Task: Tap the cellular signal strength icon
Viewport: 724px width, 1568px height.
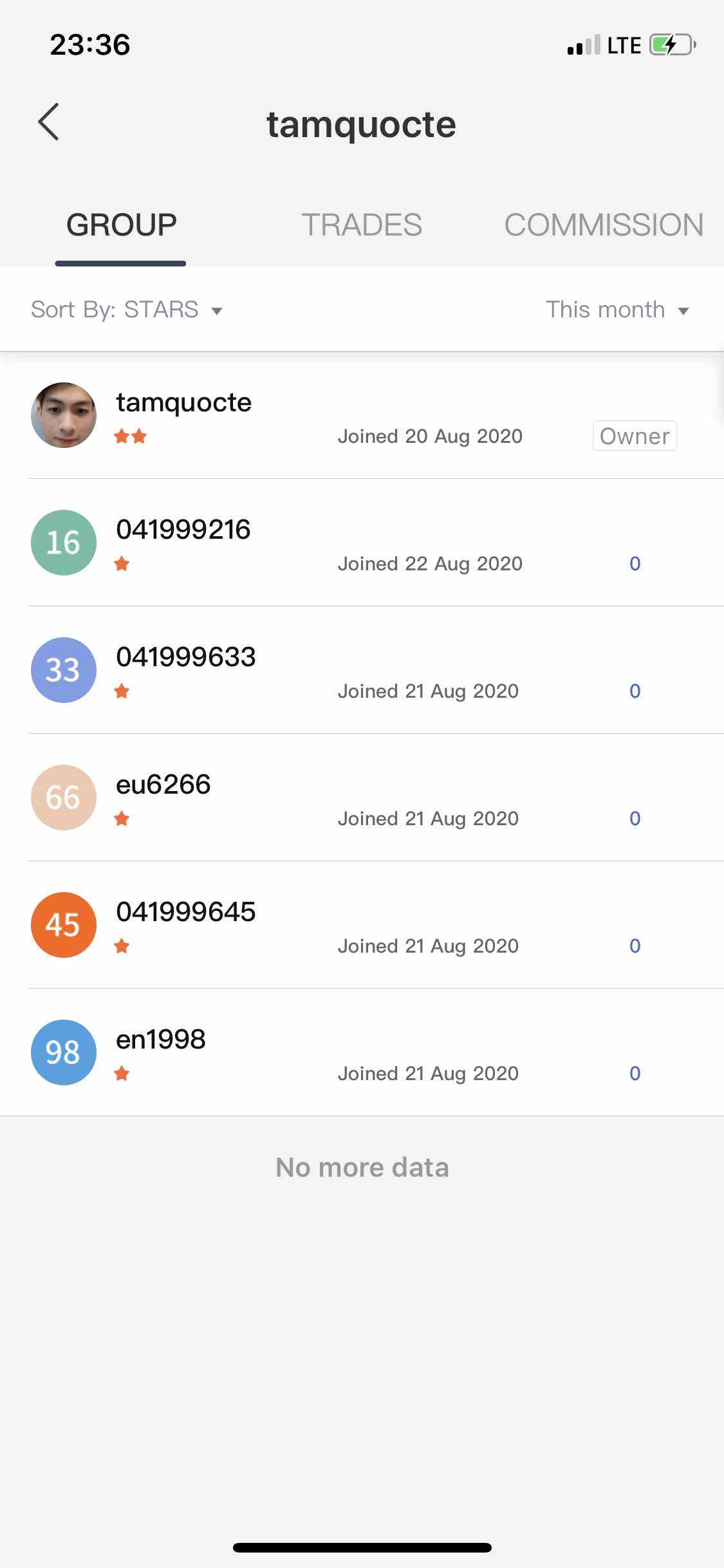Action: coord(583,45)
